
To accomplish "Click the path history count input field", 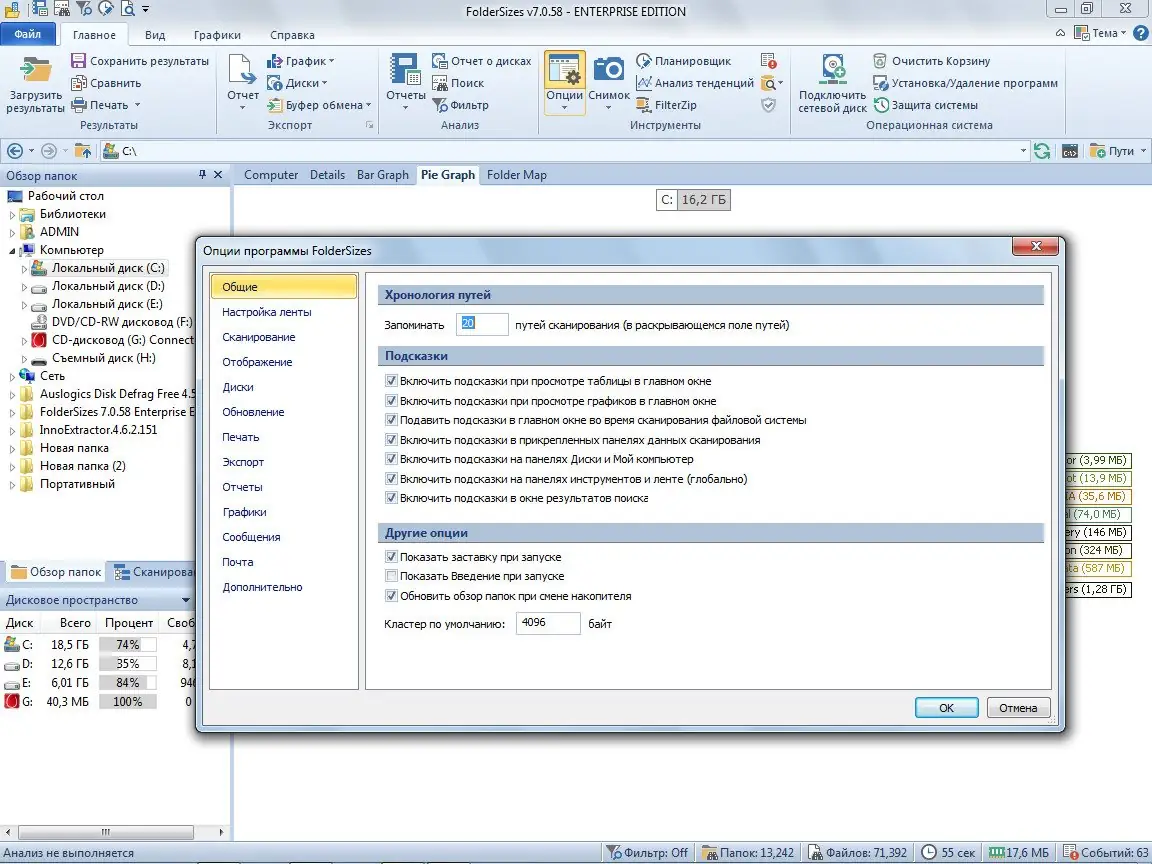I will click(482, 324).
